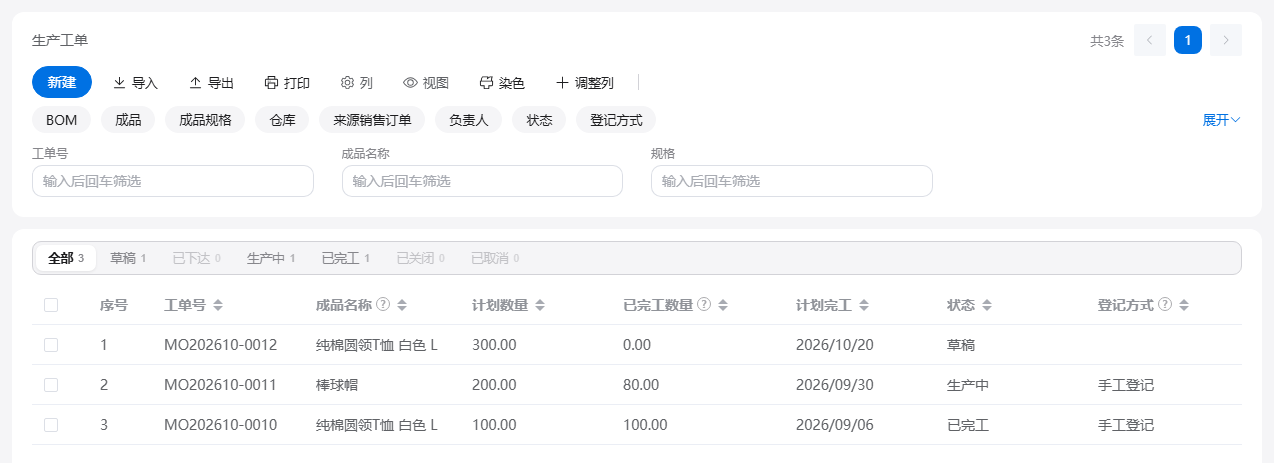Screen dimensions: 1274x463
Task: Focus the 成品名称 filter input
Action: point(482,181)
